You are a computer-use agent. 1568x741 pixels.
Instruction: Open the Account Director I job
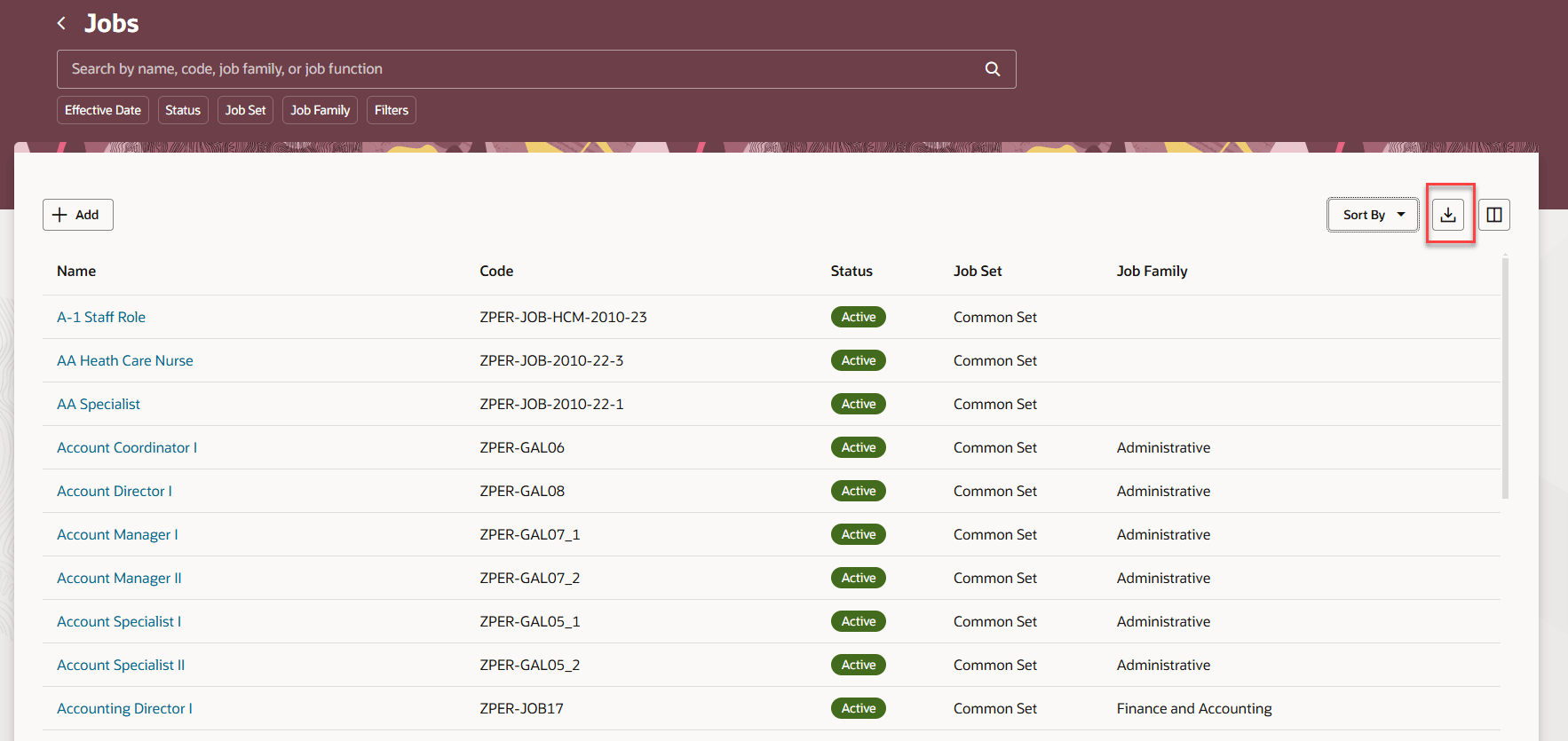click(x=115, y=491)
